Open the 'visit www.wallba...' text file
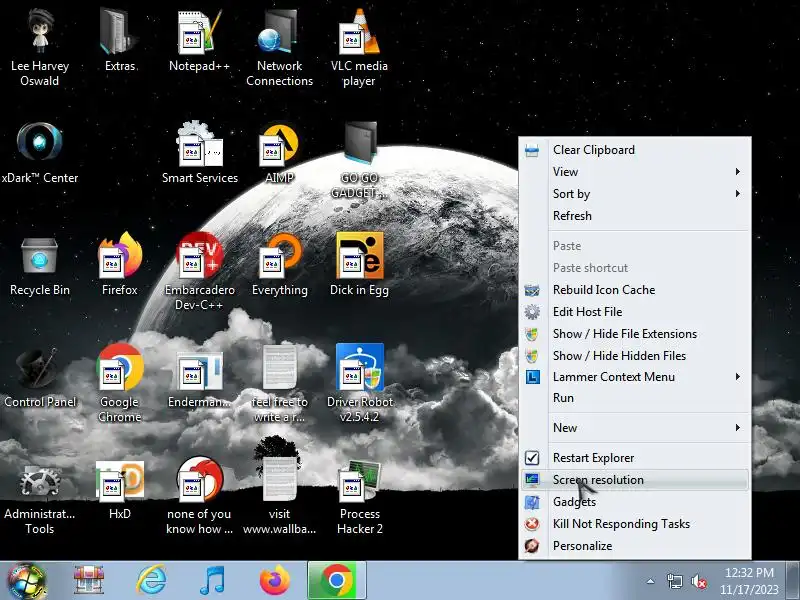The image size is (800, 600). (x=279, y=495)
